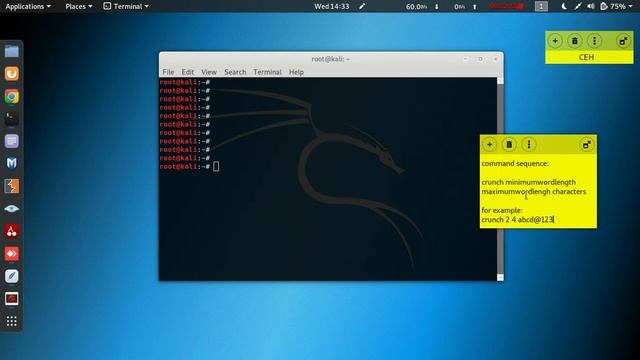
Task: Click the network connection icon in top bar
Action: click(578, 6)
